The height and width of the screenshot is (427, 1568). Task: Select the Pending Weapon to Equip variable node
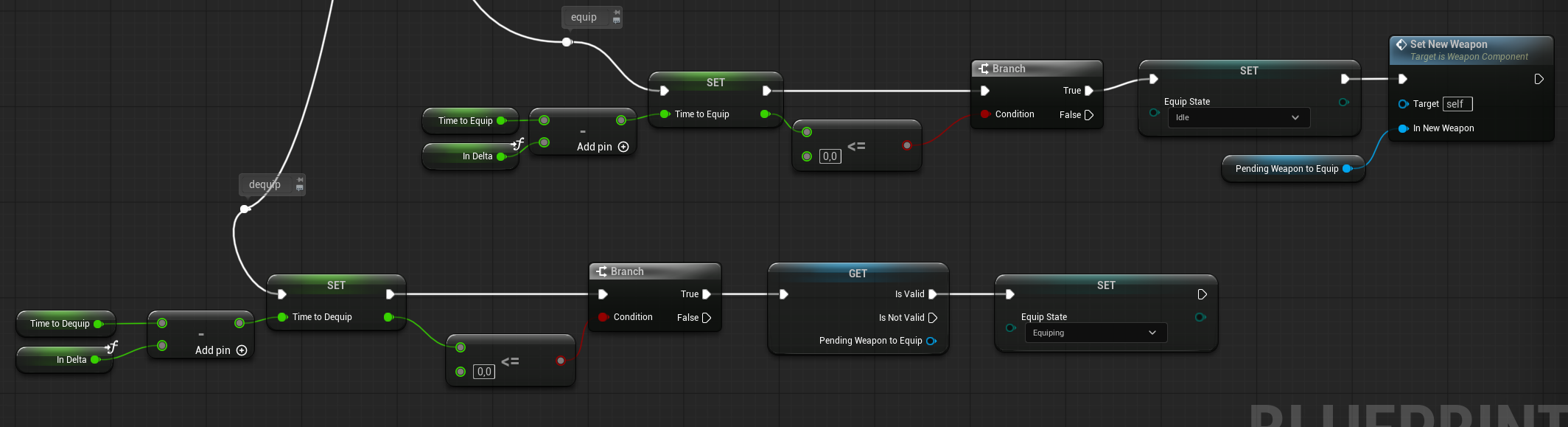tap(1287, 169)
